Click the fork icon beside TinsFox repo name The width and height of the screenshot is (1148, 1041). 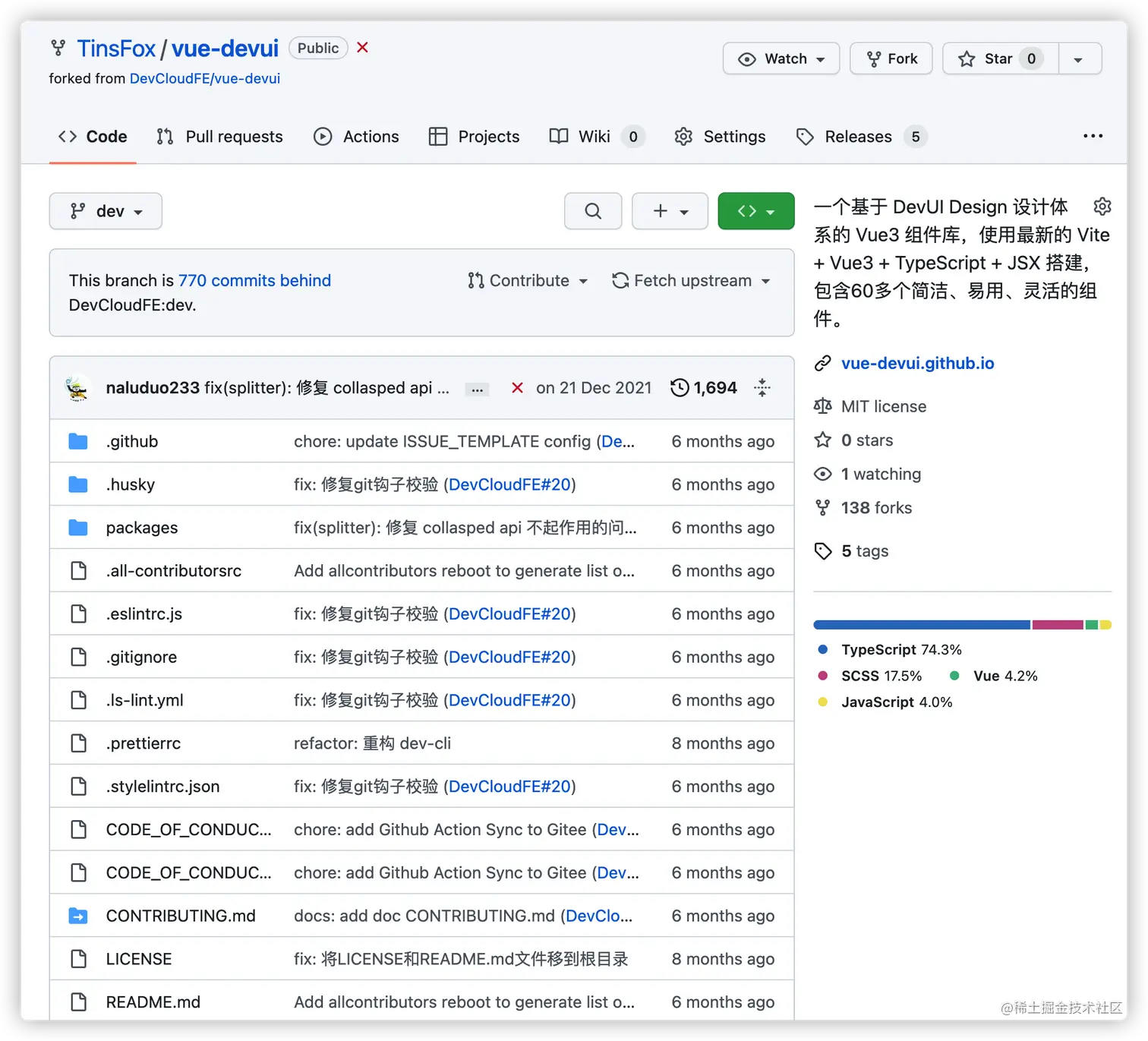(x=58, y=49)
